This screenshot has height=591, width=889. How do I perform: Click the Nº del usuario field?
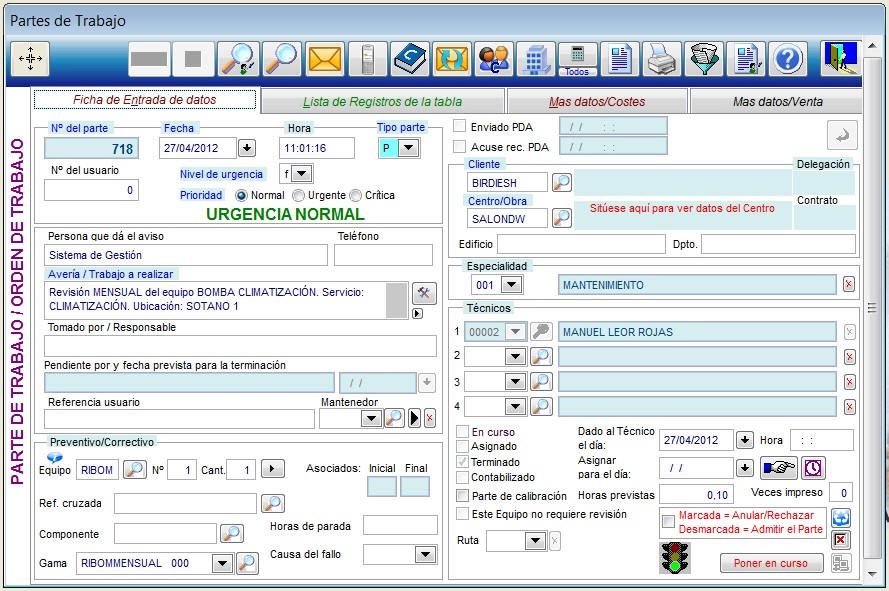pos(91,190)
